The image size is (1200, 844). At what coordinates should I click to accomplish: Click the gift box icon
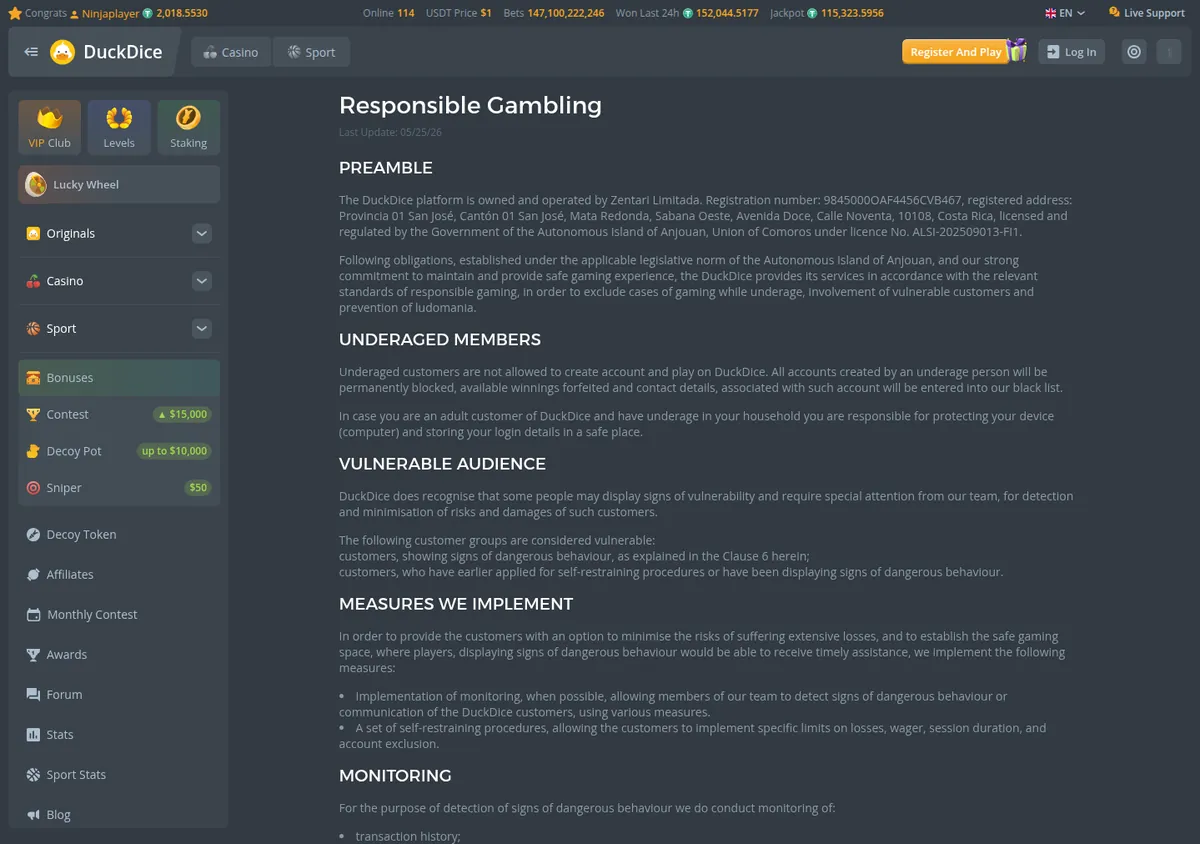tap(1017, 50)
